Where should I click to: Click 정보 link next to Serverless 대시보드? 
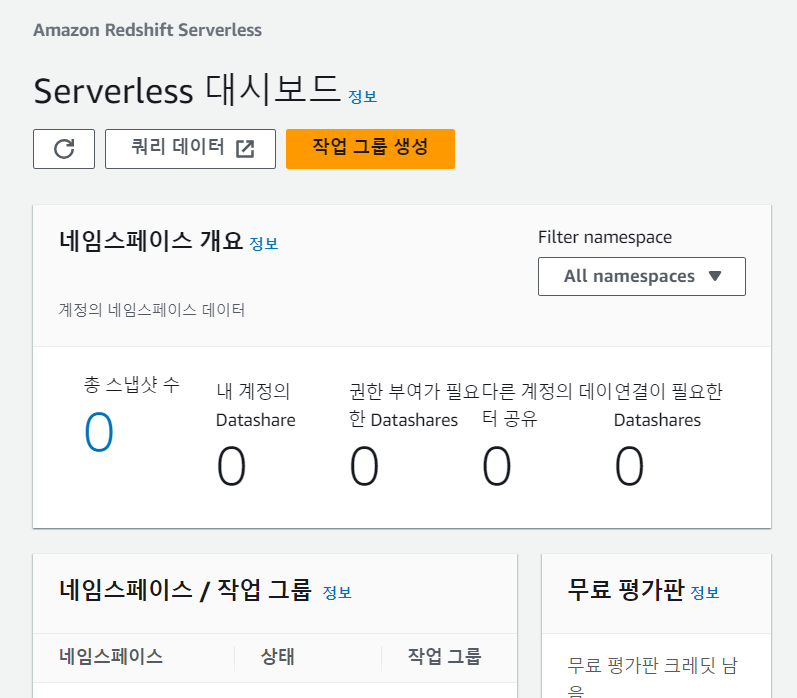pyautogui.click(x=362, y=97)
